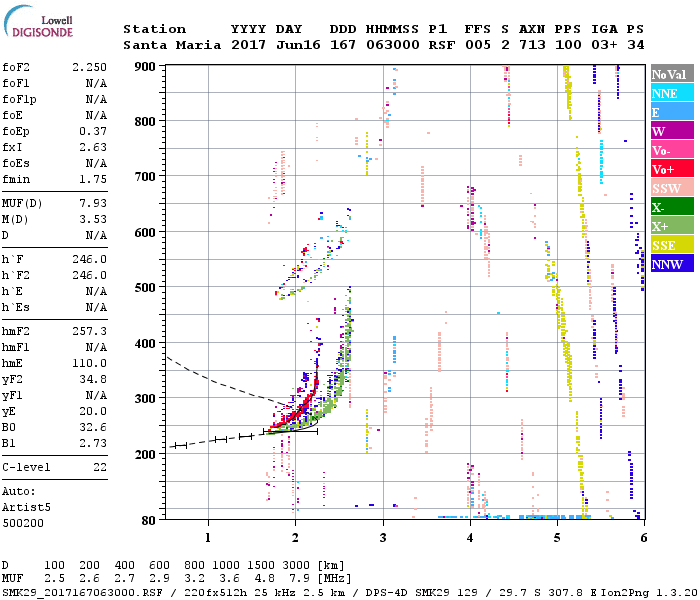700x600 pixels.
Task: Select the hmF2 value 257.3
Action: 89,331
